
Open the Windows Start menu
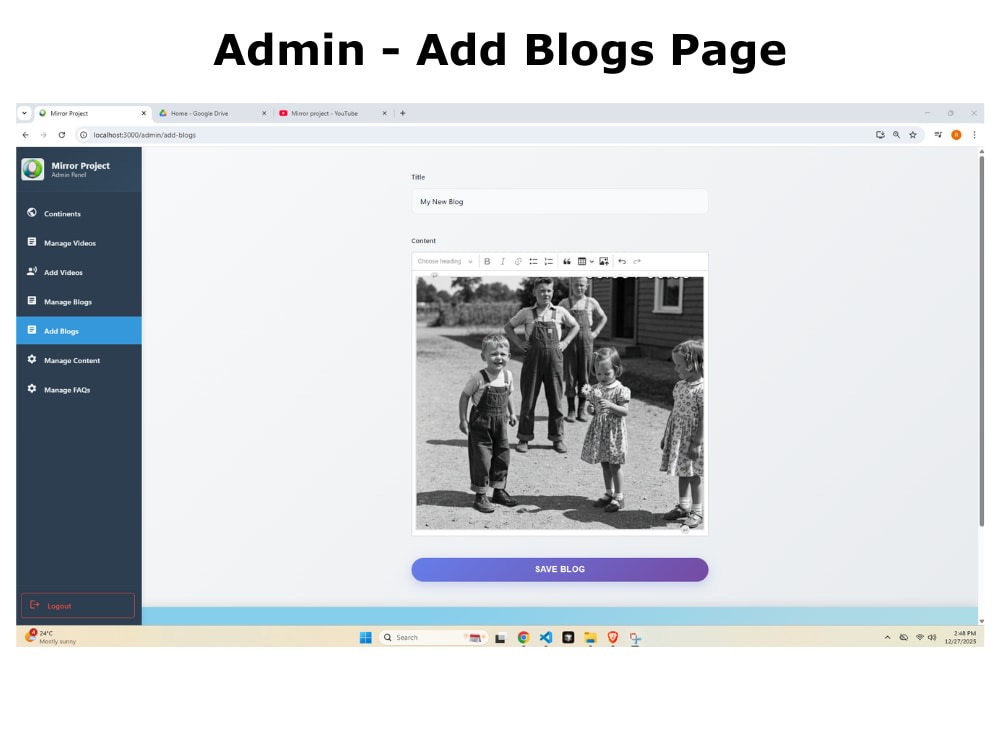(365, 638)
